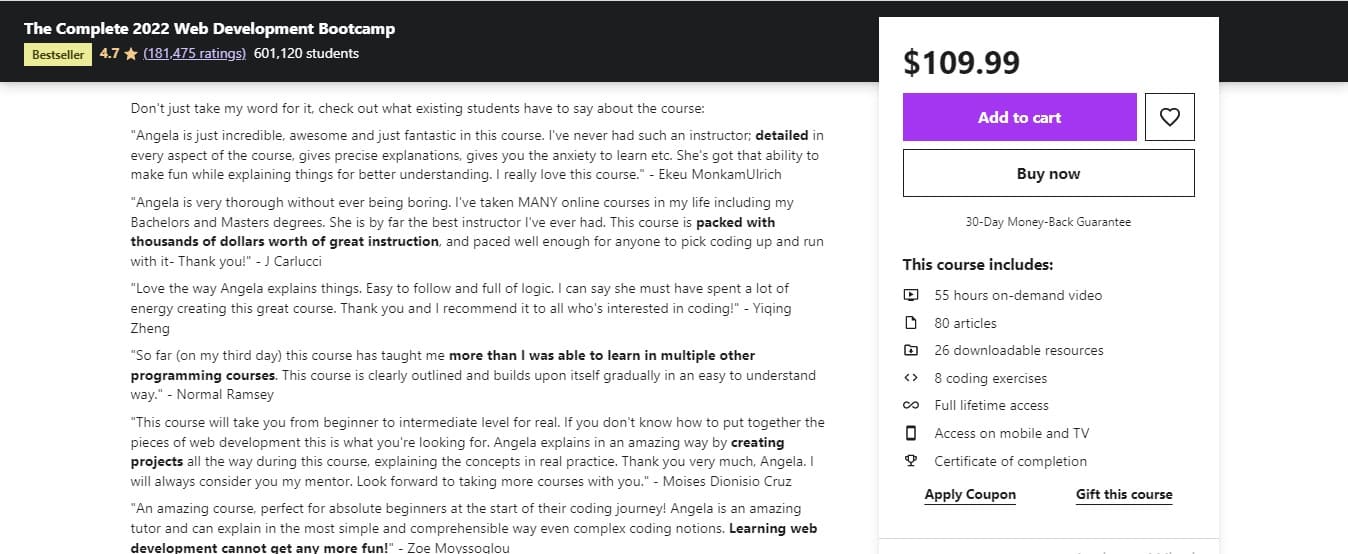This screenshot has height=554, width=1348.
Task: Click the 30-Day Money-Back Guarantee text
Action: point(1048,222)
